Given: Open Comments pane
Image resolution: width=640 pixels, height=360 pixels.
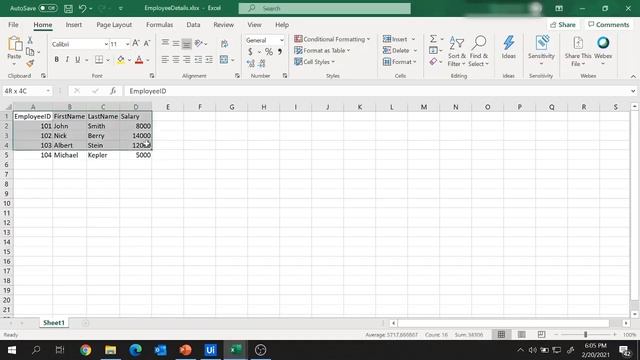Looking at the screenshot, I should click(609, 25).
